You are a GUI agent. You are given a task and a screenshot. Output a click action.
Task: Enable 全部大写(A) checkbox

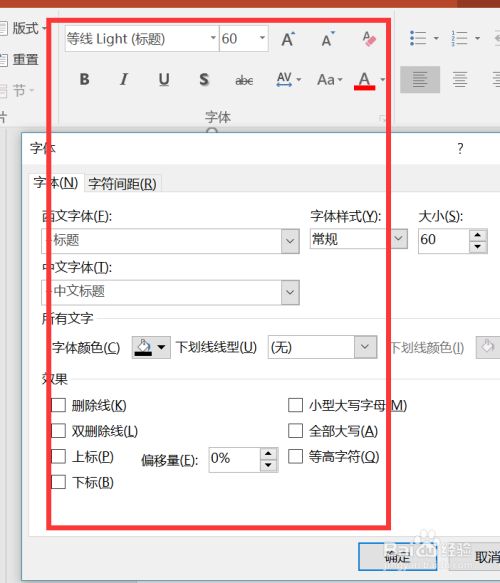coord(296,431)
